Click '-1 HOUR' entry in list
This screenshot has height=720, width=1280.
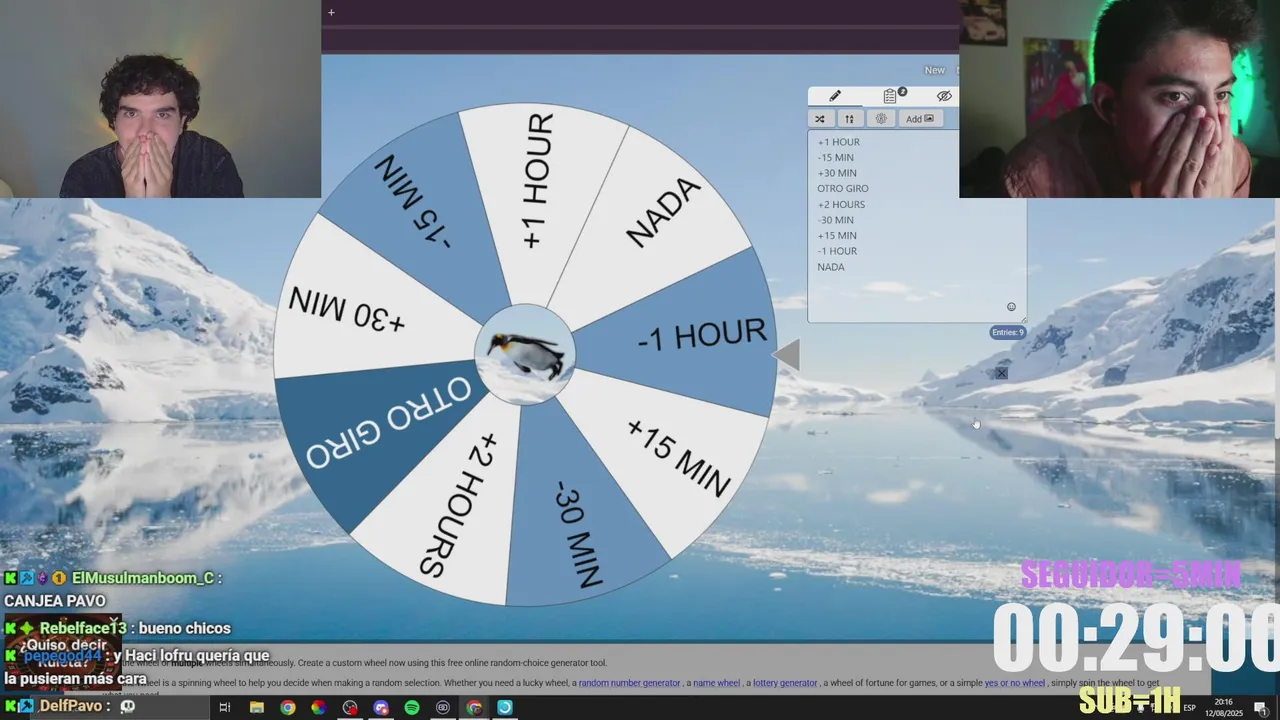[837, 251]
